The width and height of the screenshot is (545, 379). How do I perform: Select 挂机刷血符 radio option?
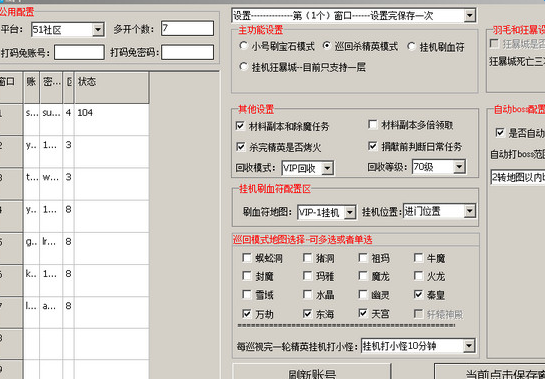(x=411, y=46)
